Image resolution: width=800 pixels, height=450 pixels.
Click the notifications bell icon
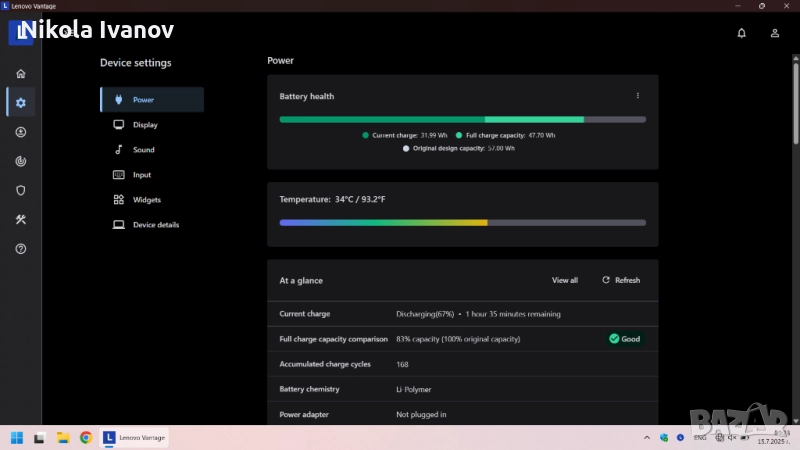pos(741,33)
